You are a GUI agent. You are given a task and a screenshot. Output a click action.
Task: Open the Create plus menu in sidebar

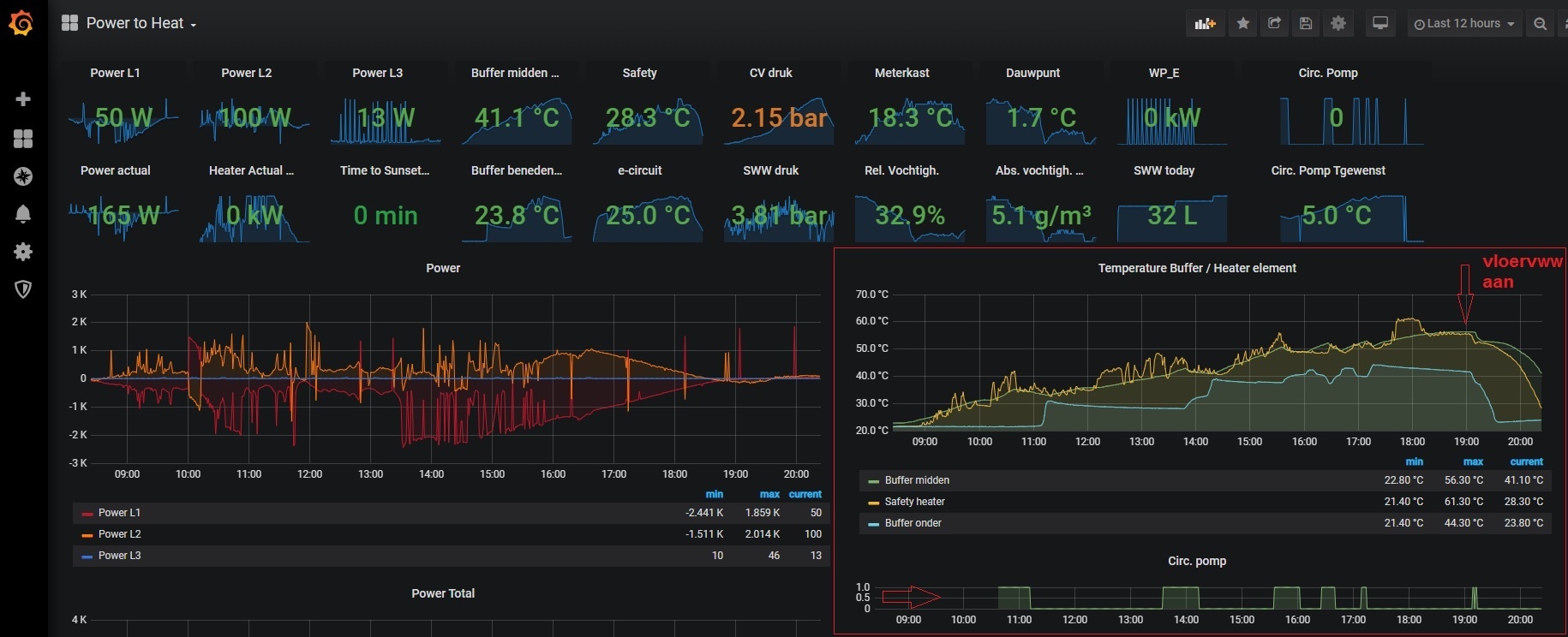click(x=23, y=99)
